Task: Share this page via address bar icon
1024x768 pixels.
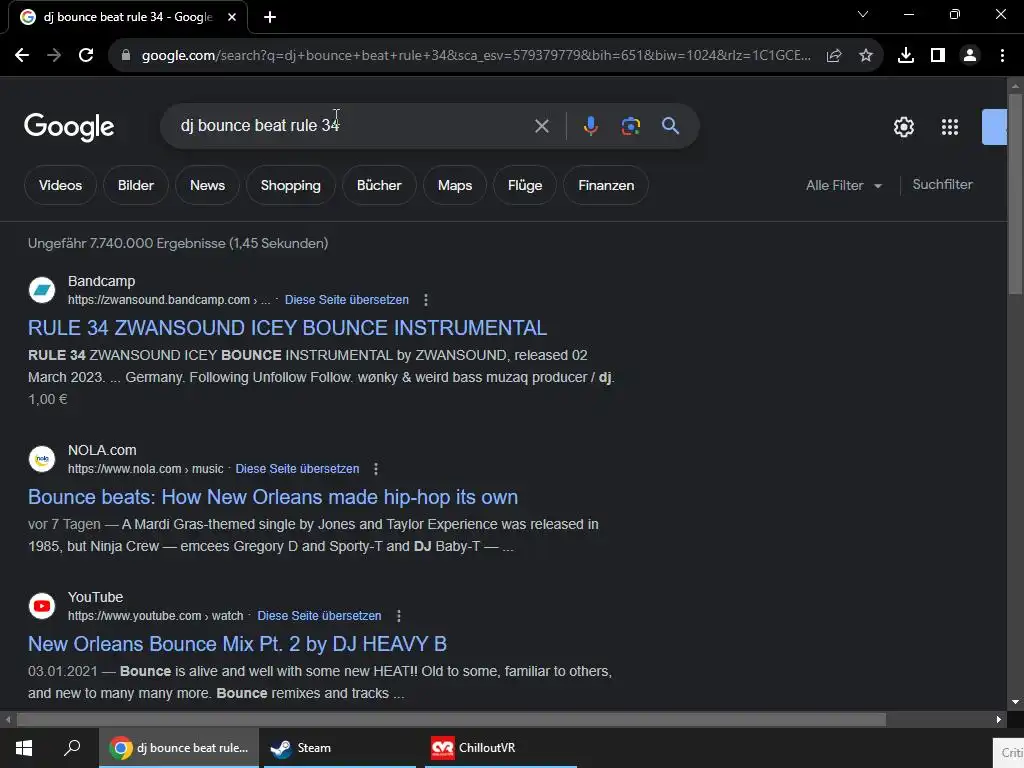Action: [x=834, y=56]
